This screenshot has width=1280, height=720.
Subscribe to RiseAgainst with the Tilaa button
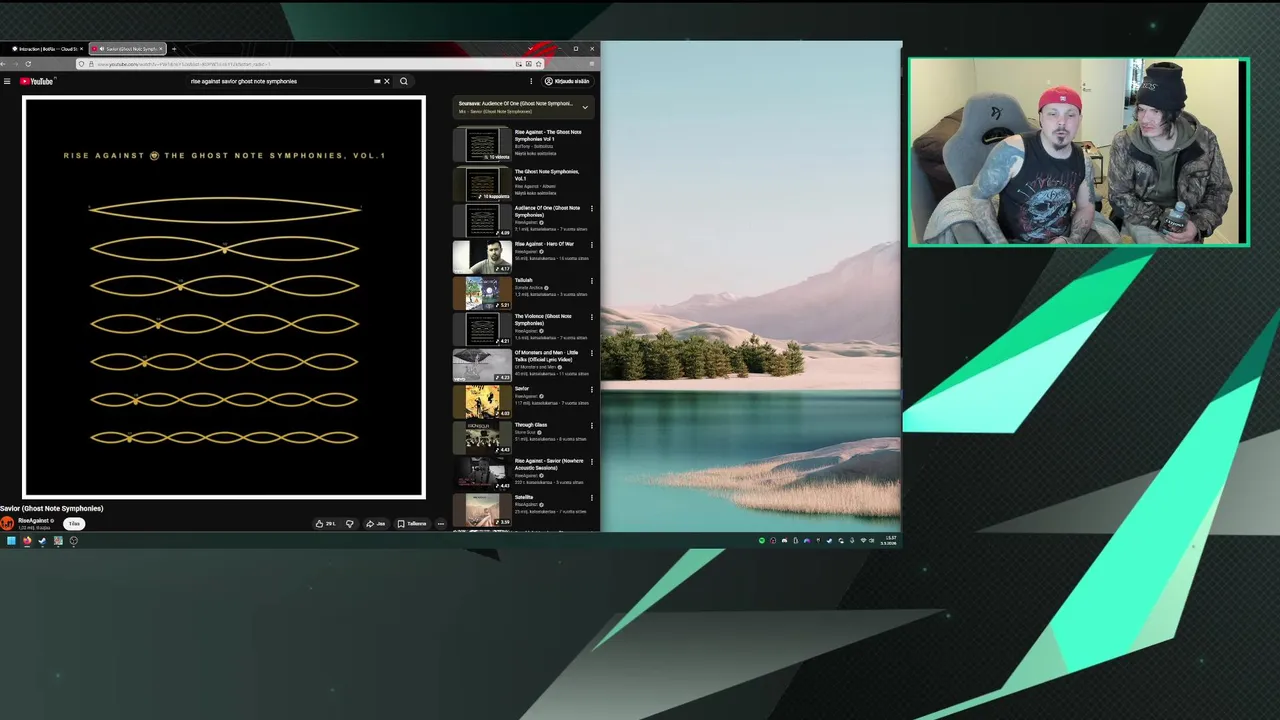74,523
